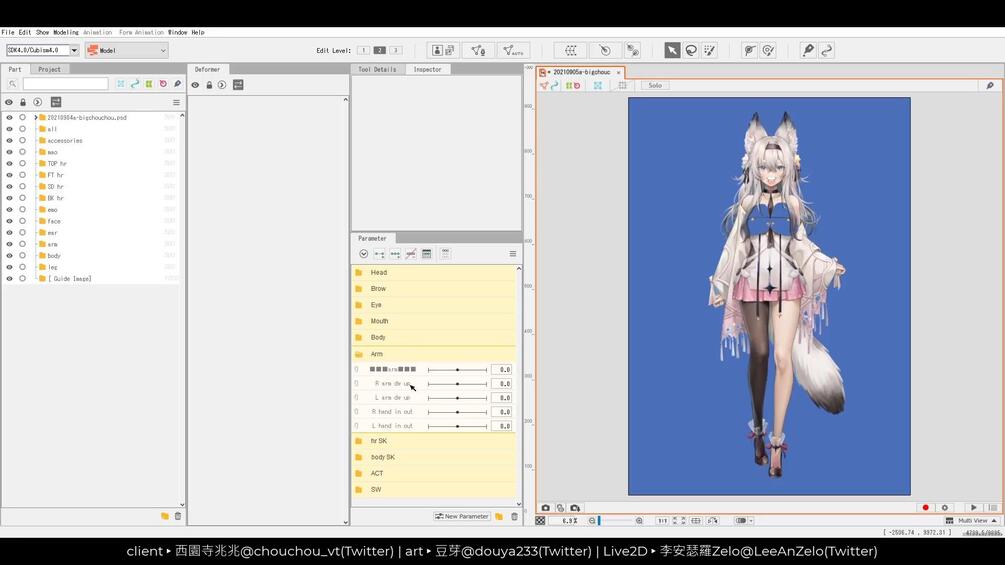Select Edit Level 2 button
The image size is (1005, 565).
pos(379,50)
